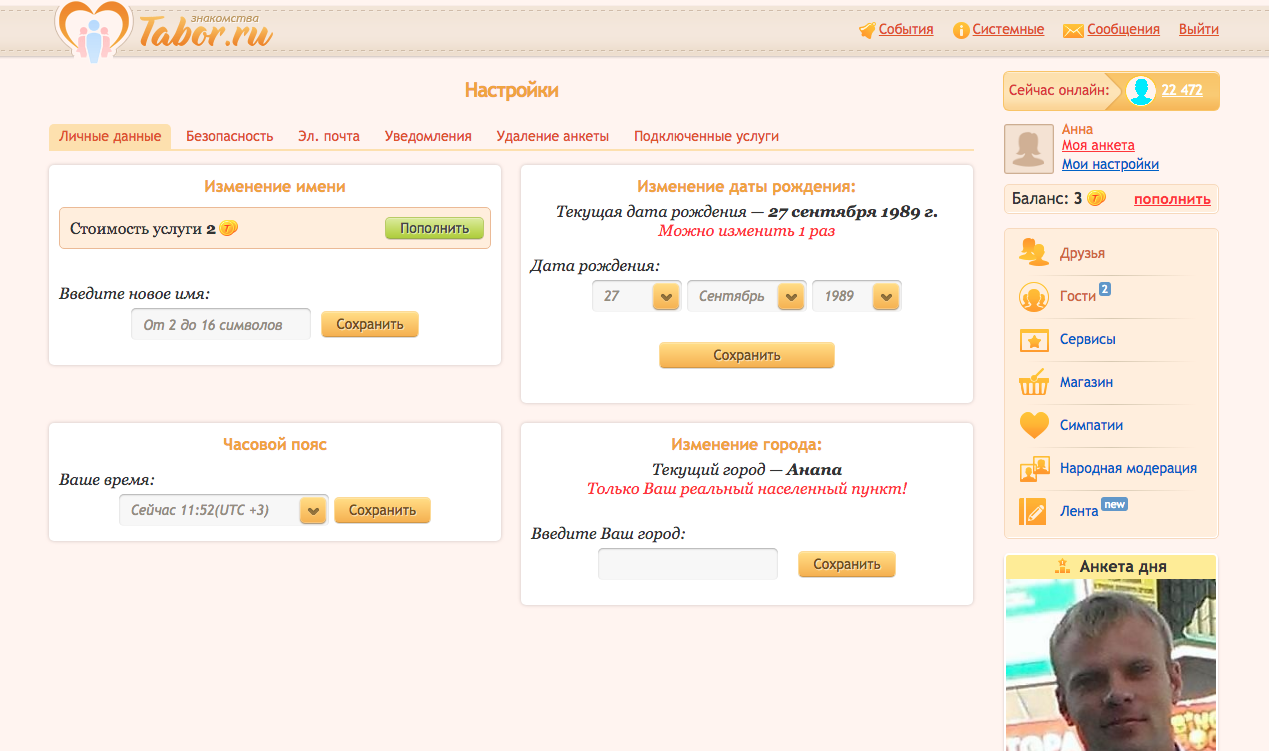The width and height of the screenshot is (1269, 751).
Task: Switch to the Безопасность tab
Action: 229,136
